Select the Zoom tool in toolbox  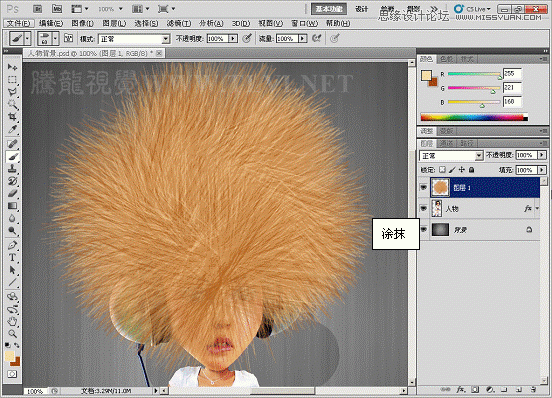(x=12, y=334)
